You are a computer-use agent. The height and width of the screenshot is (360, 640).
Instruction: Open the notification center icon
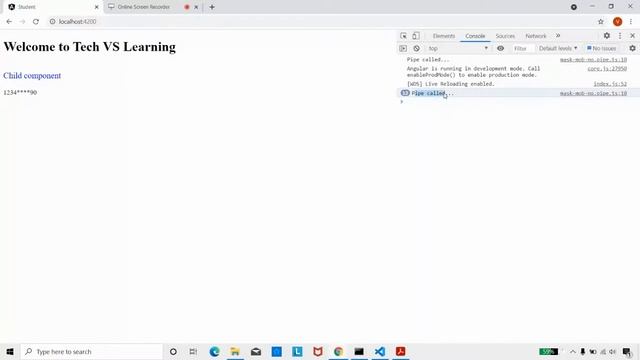[627, 351]
